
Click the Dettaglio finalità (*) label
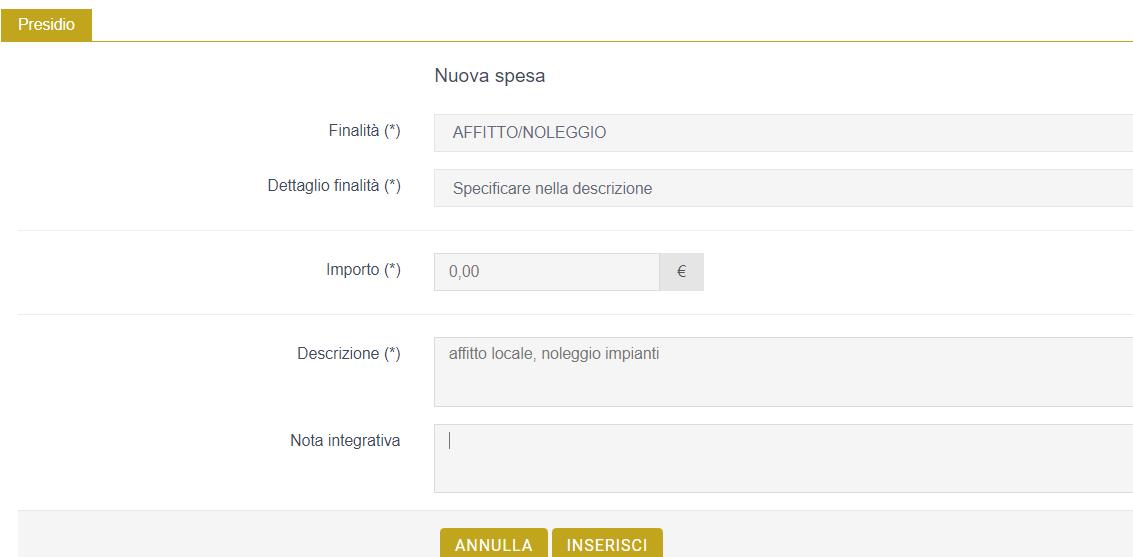334,186
